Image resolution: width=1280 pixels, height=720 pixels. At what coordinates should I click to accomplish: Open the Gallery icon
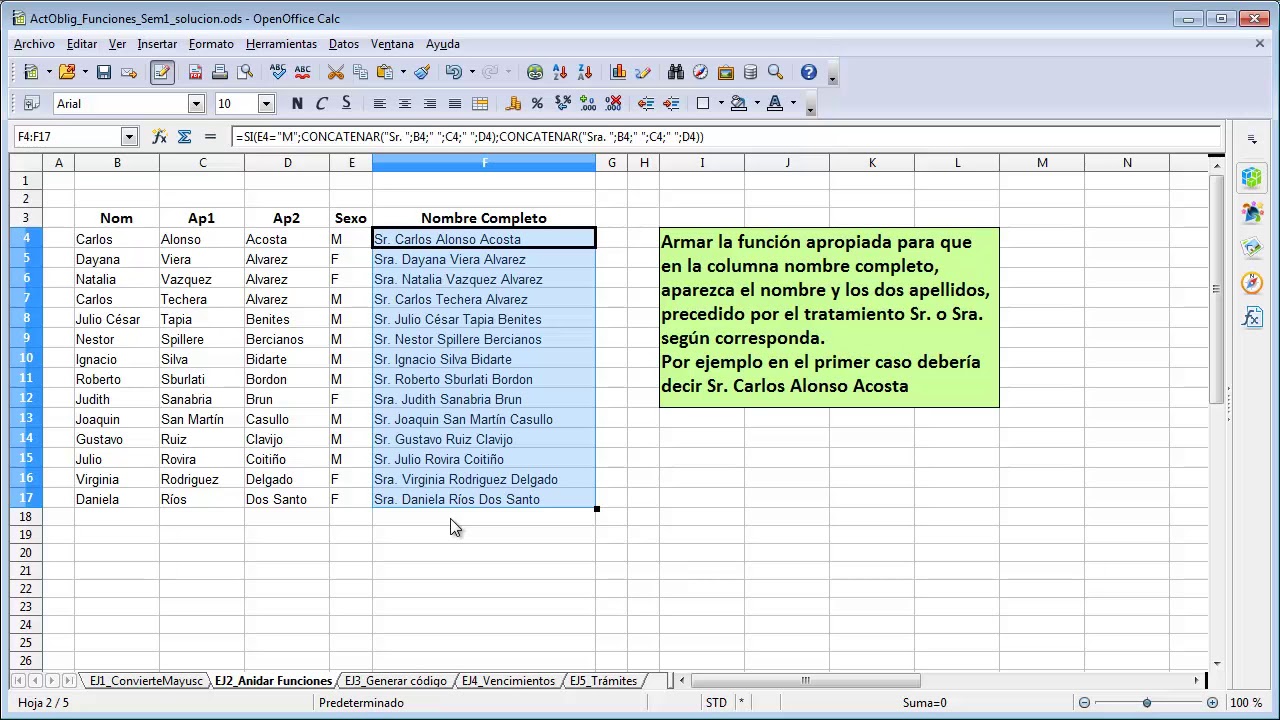[x=725, y=72]
